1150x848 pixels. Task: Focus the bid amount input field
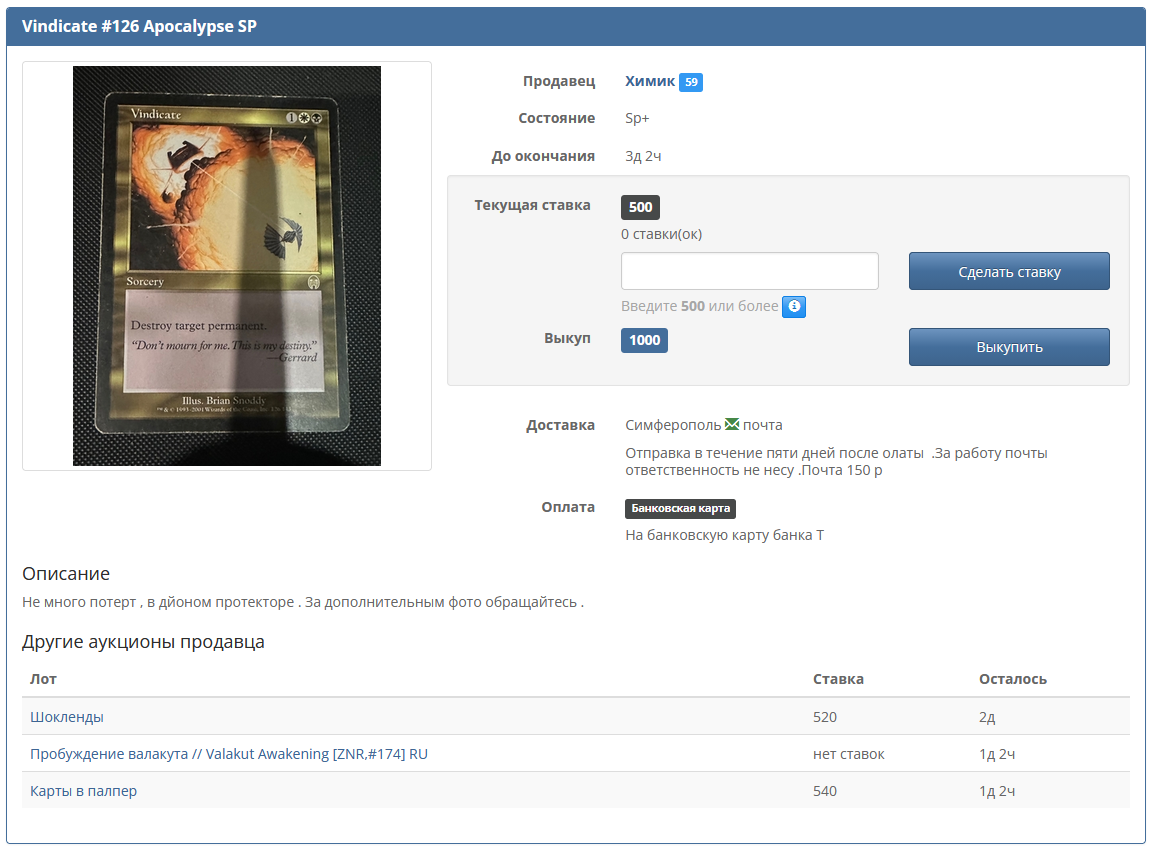tap(750, 271)
